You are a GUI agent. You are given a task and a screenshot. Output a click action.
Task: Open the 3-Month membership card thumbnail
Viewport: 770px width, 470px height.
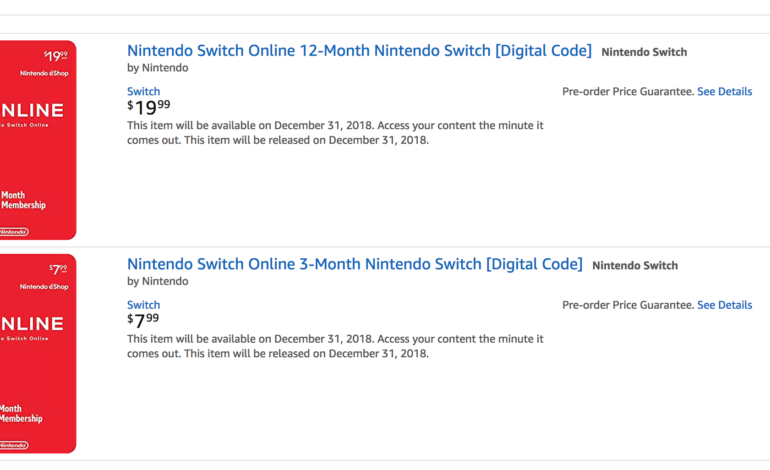(x=37, y=353)
